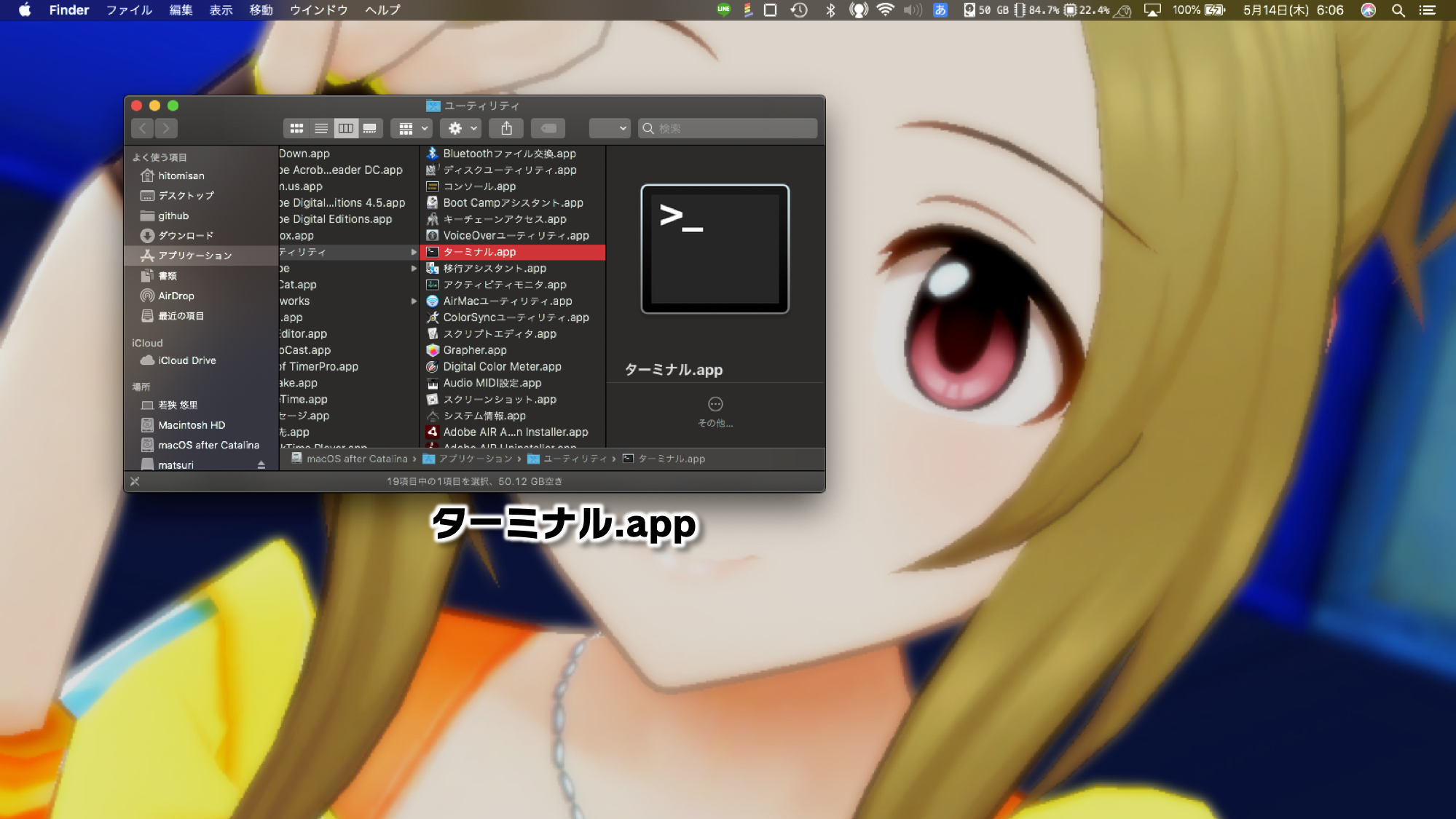Image resolution: width=1456 pixels, height=819 pixels.
Task: Select Digital Color Meter.app
Action: coord(513,366)
